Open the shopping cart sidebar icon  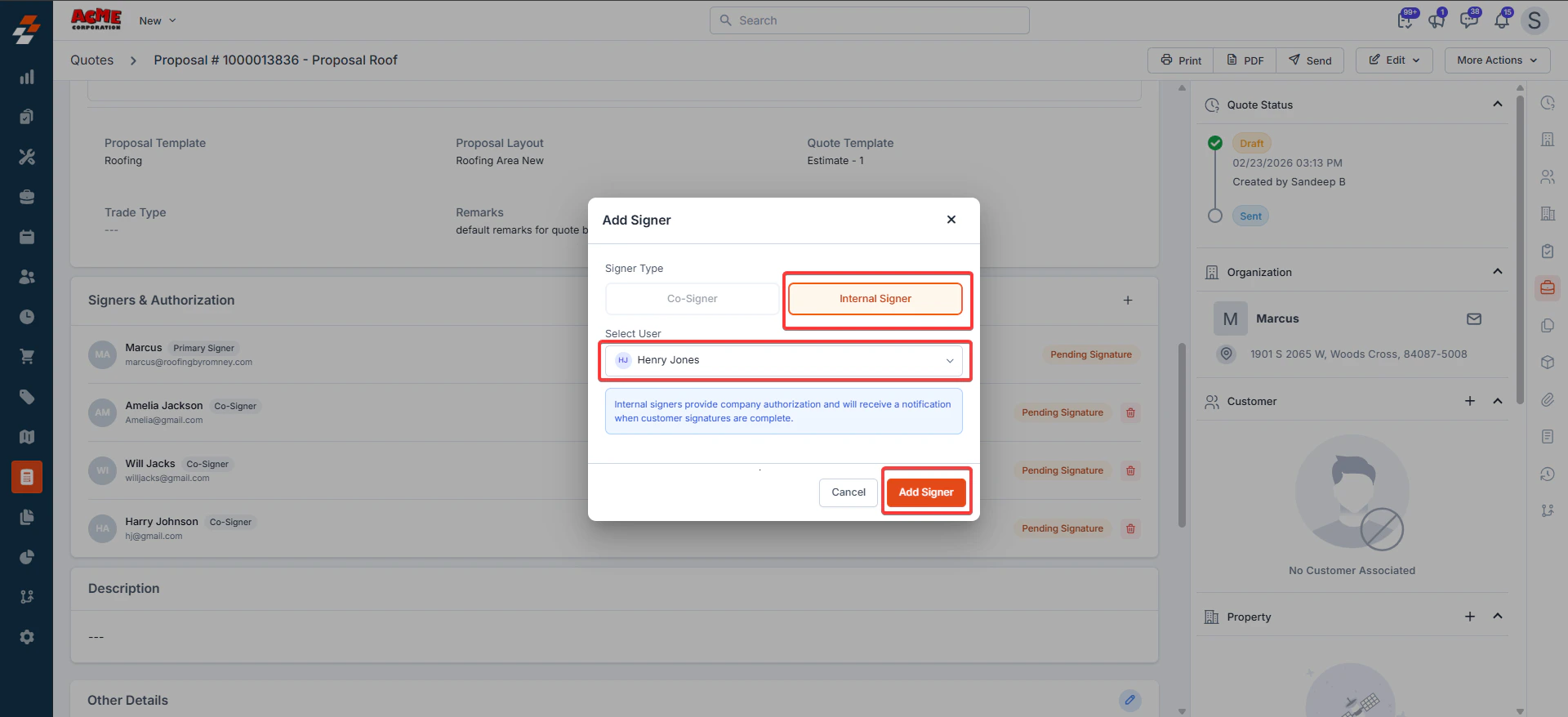[x=27, y=357]
